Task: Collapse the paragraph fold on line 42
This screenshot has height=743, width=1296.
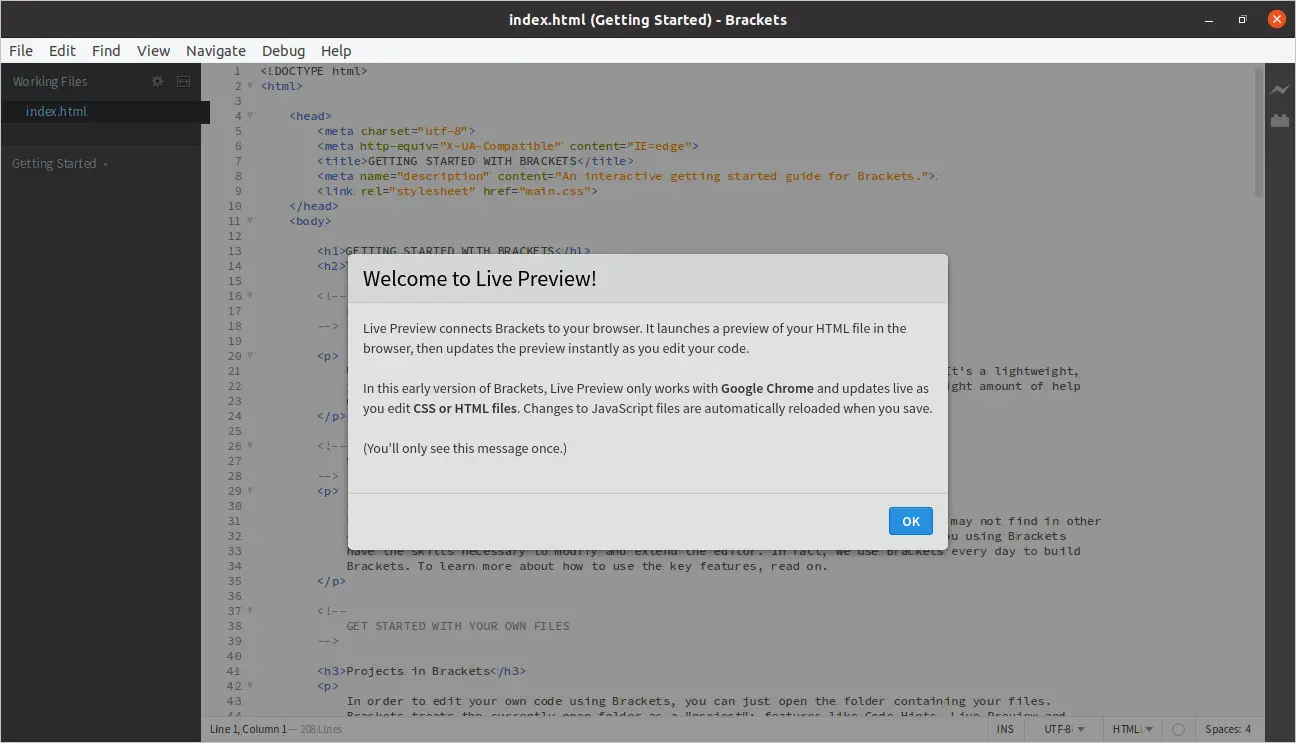Action: [x=250, y=686]
